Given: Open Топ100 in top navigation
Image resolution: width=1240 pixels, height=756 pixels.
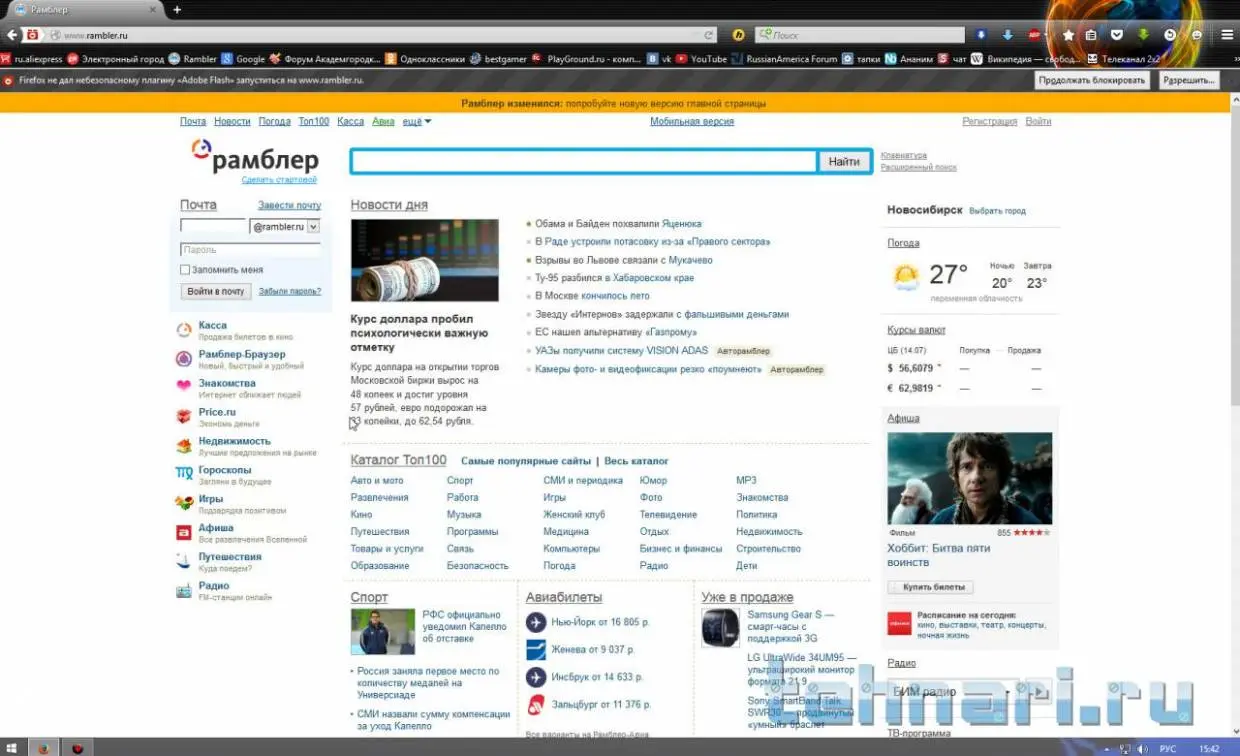Looking at the screenshot, I should [314, 121].
